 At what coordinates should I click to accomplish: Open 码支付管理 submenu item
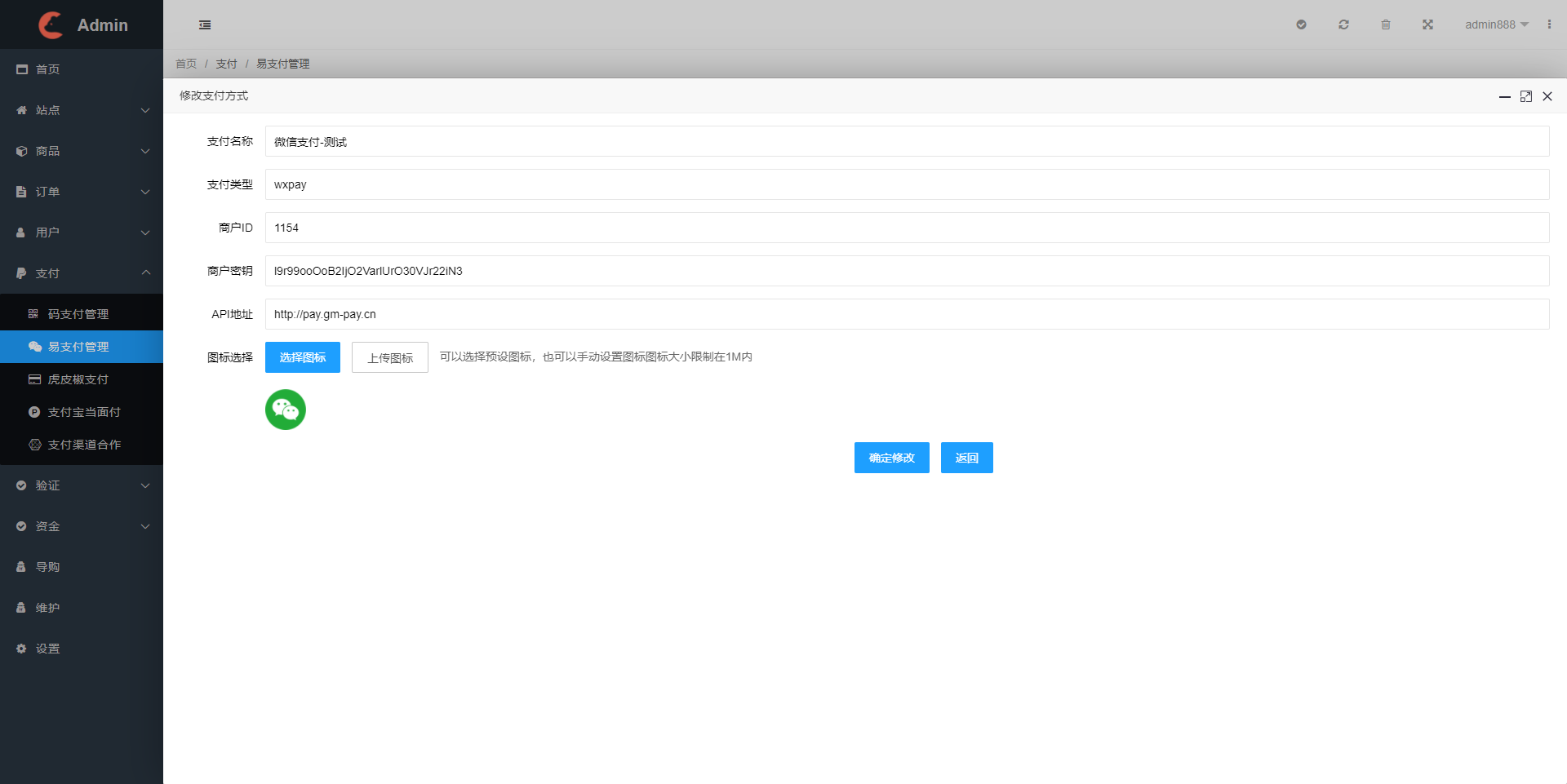tap(82, 314)
